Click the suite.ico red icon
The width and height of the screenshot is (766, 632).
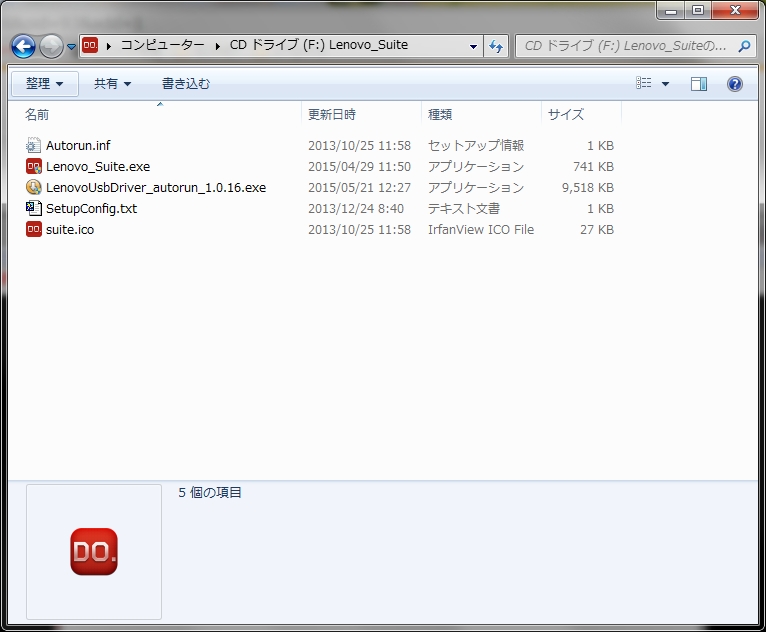click(33, 229)
